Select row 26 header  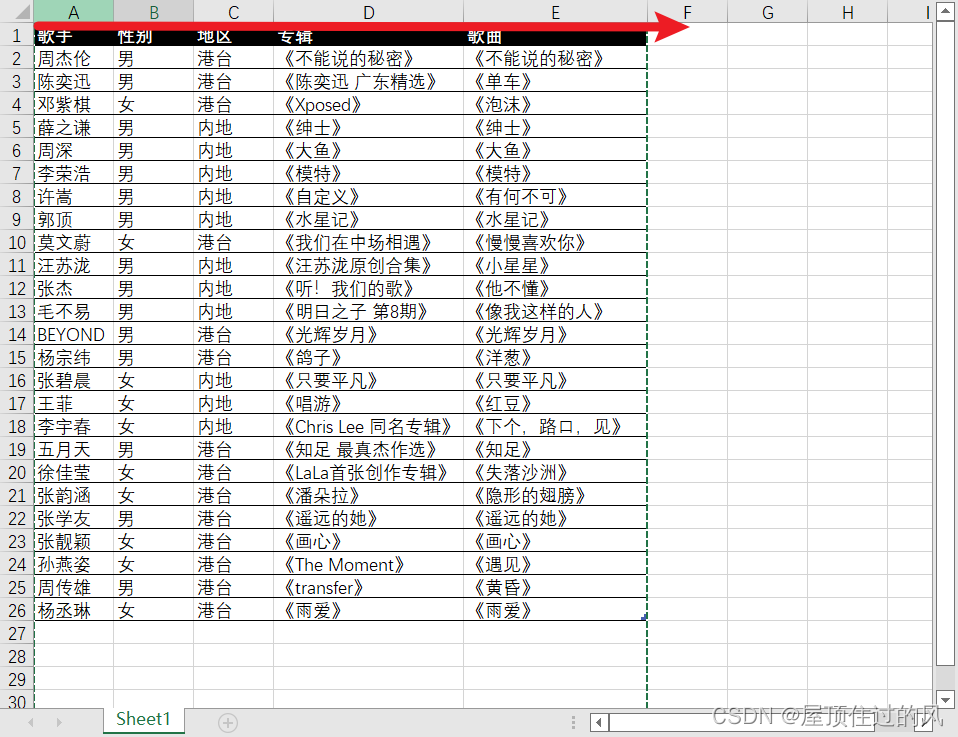click(16, 610)
